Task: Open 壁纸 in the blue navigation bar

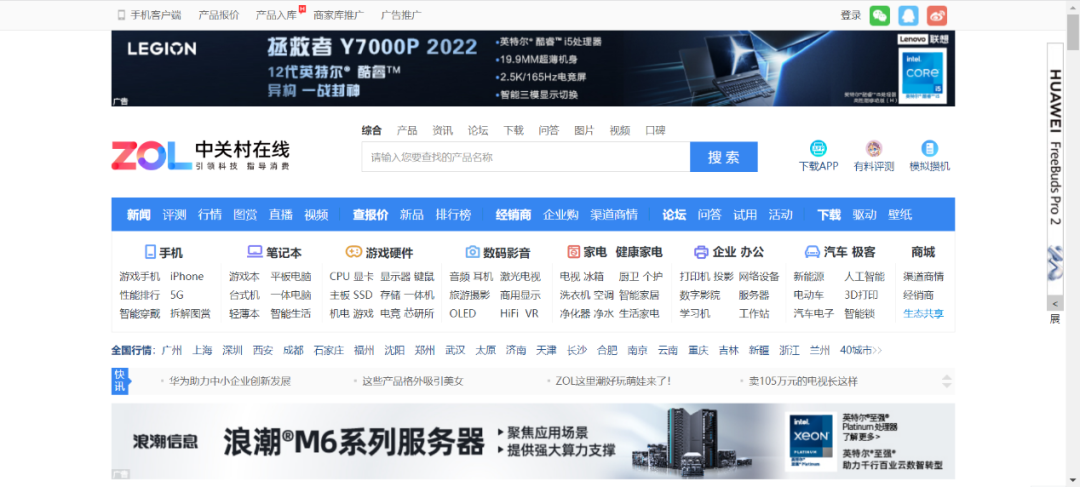Action: (x=900, y=214)
